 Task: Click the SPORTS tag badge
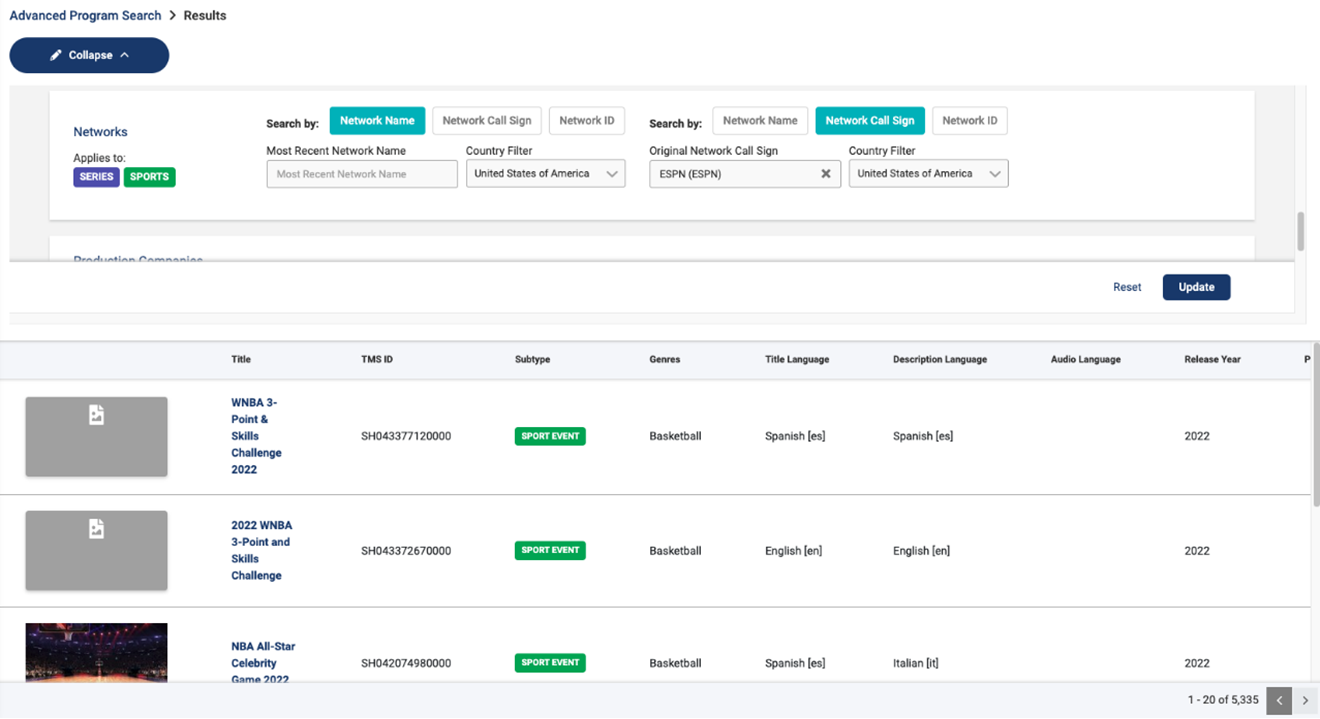(149, 177)
